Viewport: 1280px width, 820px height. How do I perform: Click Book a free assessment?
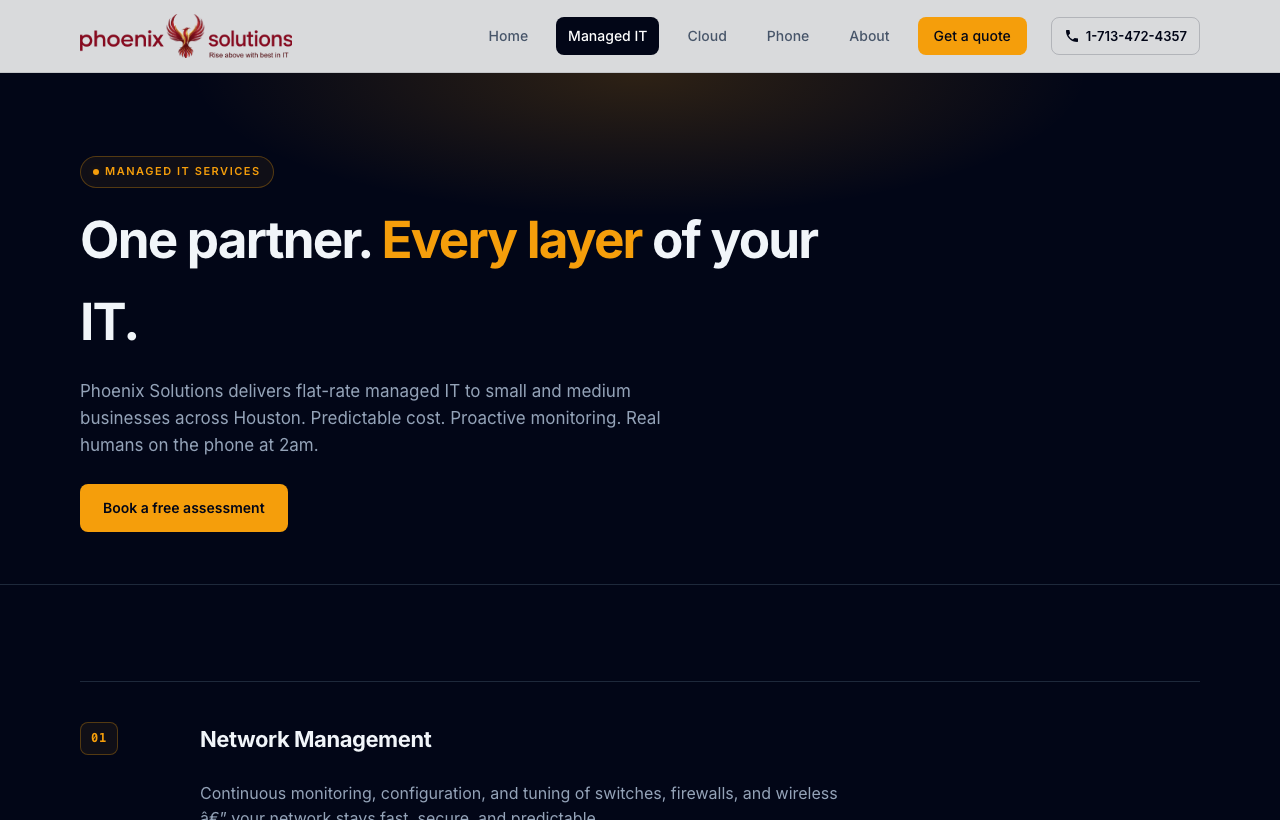pos(184,508)
